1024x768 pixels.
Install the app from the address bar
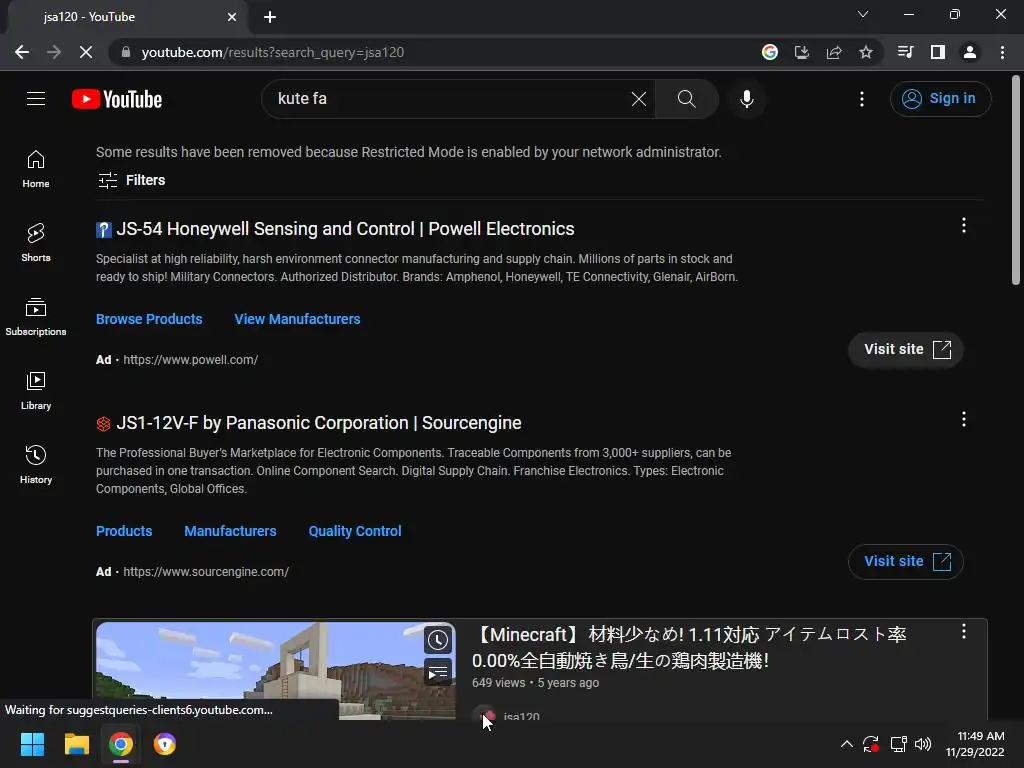(801, 52)
